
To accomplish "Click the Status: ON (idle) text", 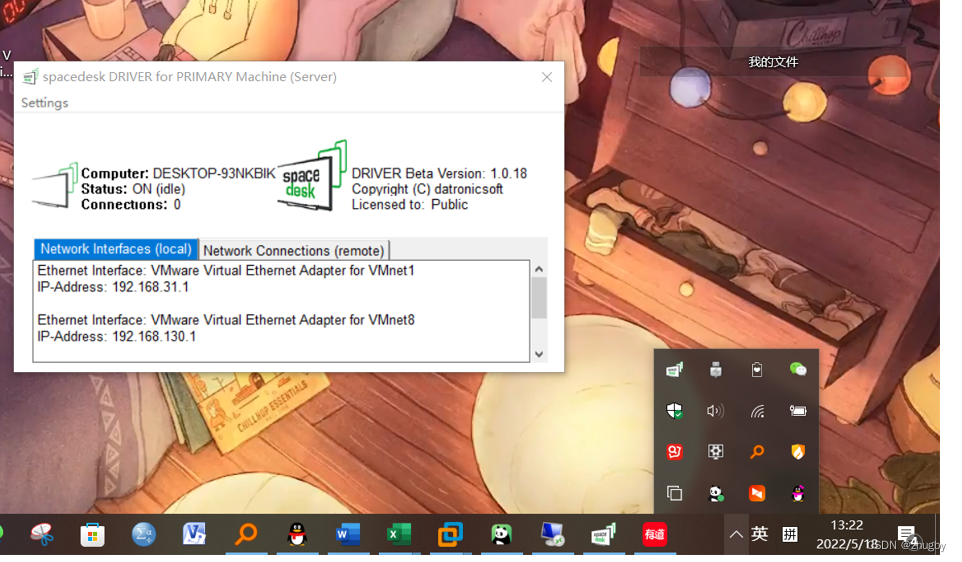I will coord(133,189).
